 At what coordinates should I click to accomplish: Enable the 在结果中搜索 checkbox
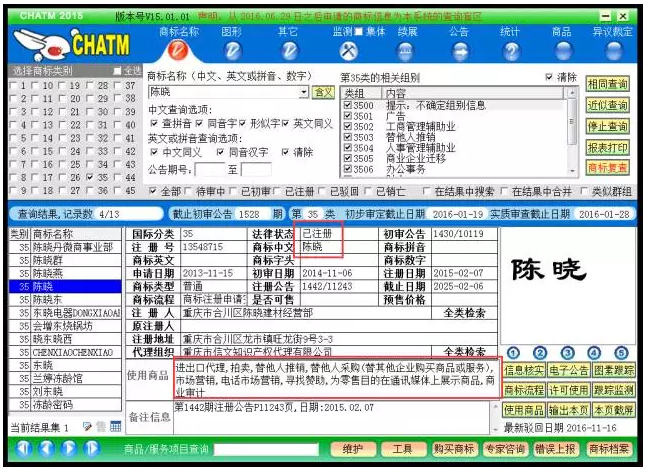[426, 191]
